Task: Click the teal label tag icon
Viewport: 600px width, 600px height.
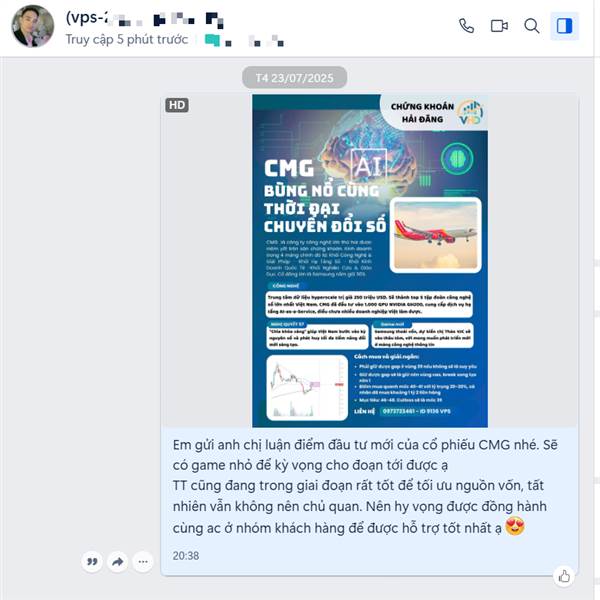Action: [212, 40]
